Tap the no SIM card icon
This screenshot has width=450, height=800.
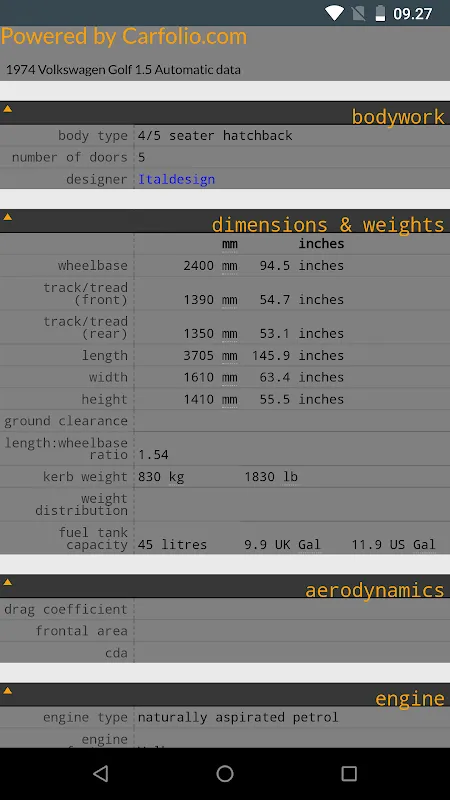pyautogui.click(x=359, y=13)
